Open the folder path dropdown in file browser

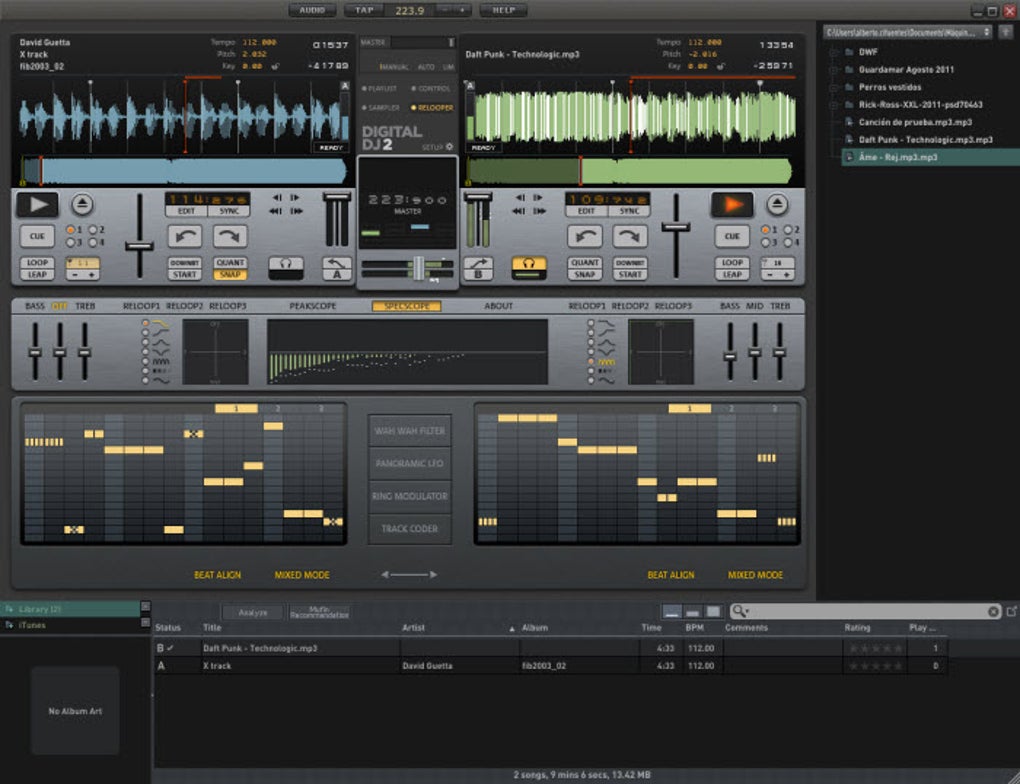986,32
